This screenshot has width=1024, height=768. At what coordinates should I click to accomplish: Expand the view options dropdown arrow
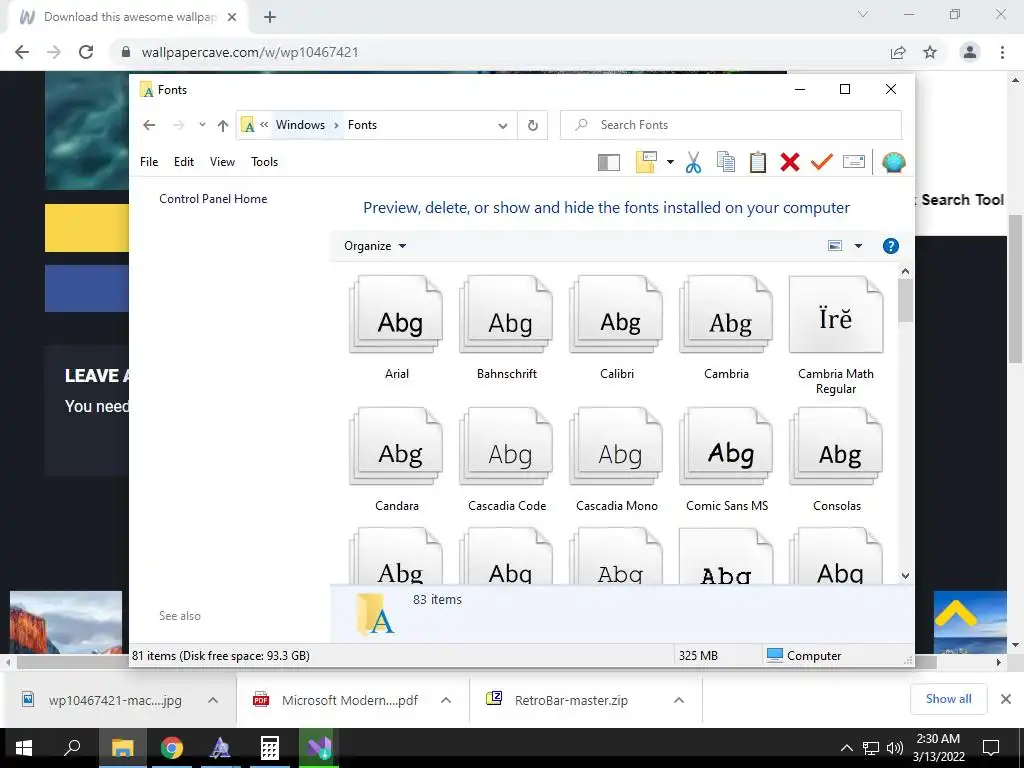(858, 246)
